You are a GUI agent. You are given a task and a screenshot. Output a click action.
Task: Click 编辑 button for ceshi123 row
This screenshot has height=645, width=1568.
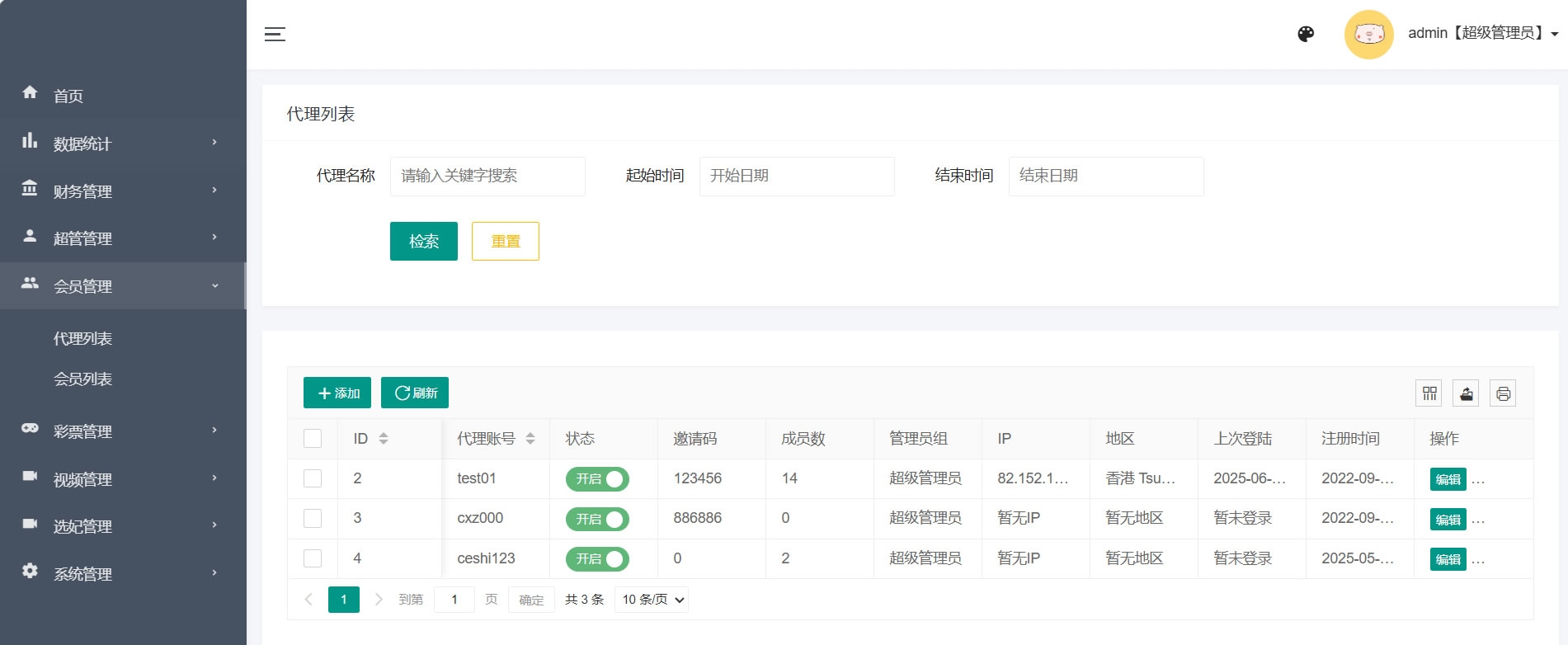[1448, 559]
